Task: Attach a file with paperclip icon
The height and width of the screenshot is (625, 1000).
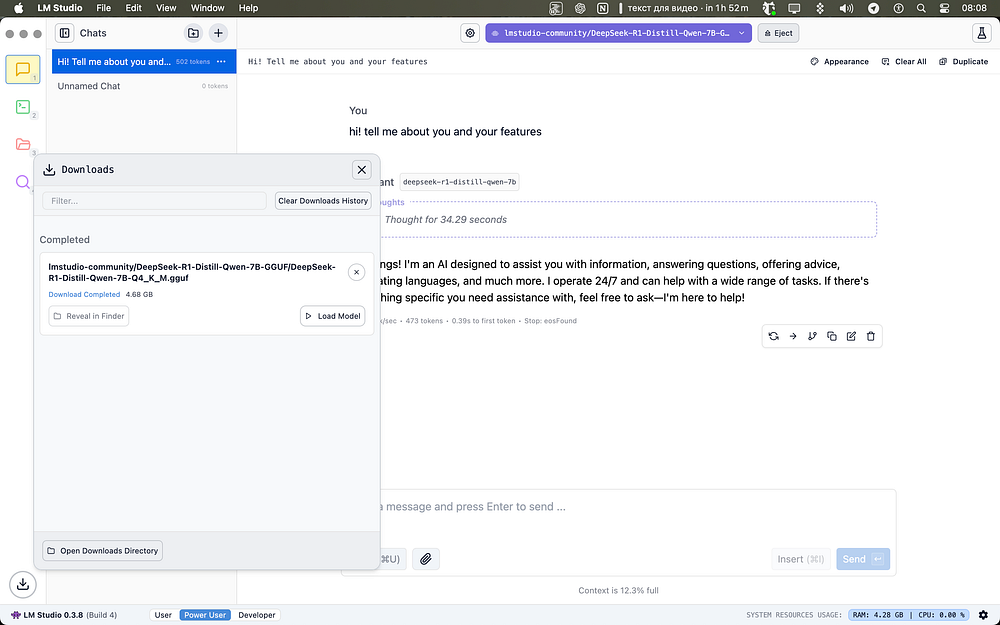Action: 425,559
